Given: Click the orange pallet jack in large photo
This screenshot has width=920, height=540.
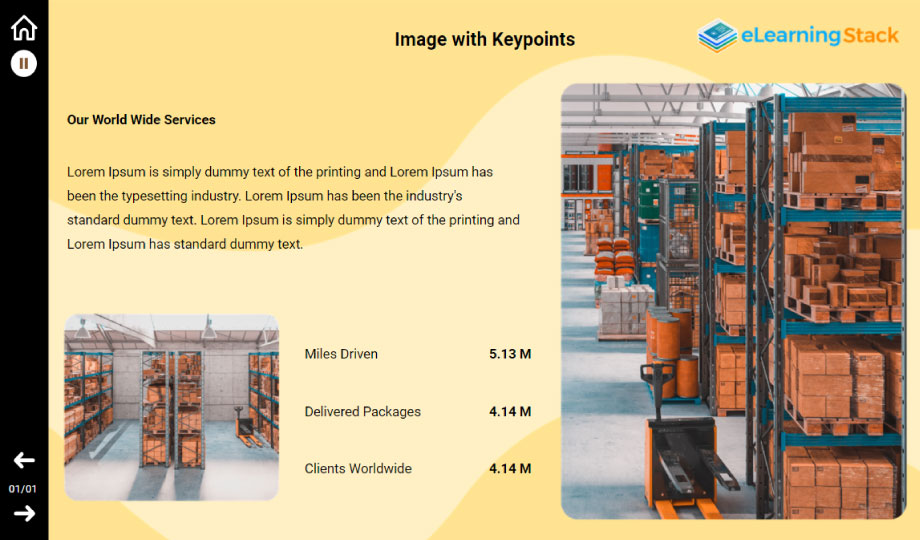Looking at the screenshot, I should [680, 450].
